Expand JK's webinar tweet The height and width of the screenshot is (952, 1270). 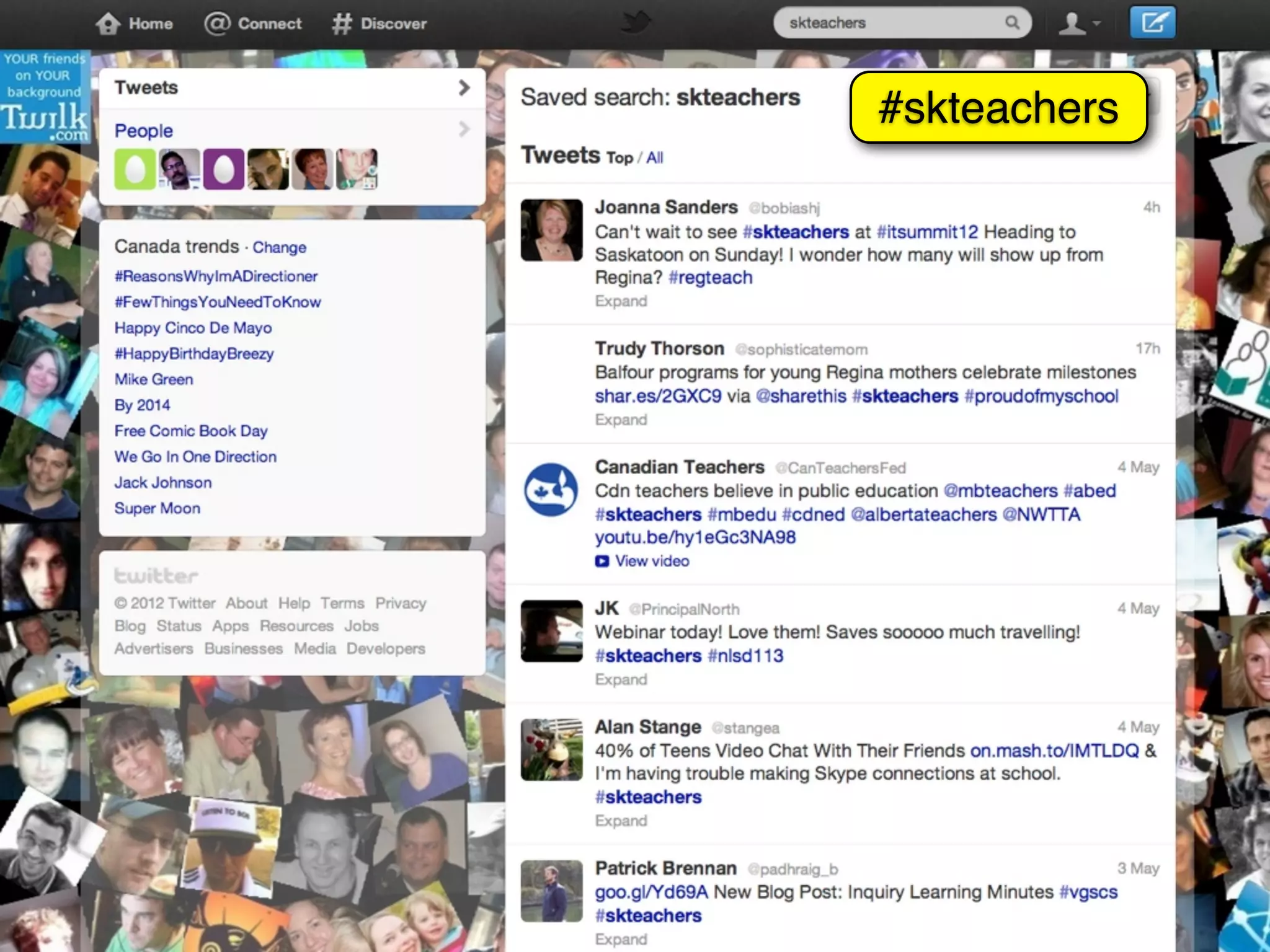tap(621, 680)
